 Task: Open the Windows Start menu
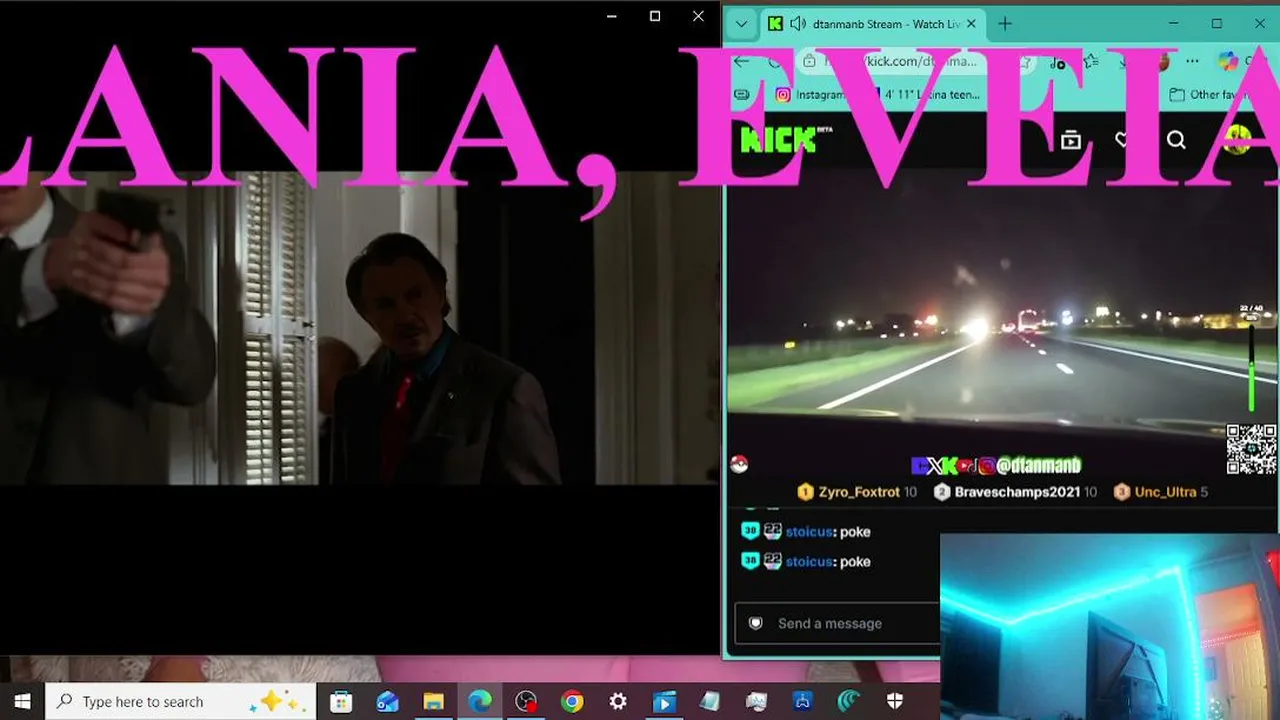22,701
